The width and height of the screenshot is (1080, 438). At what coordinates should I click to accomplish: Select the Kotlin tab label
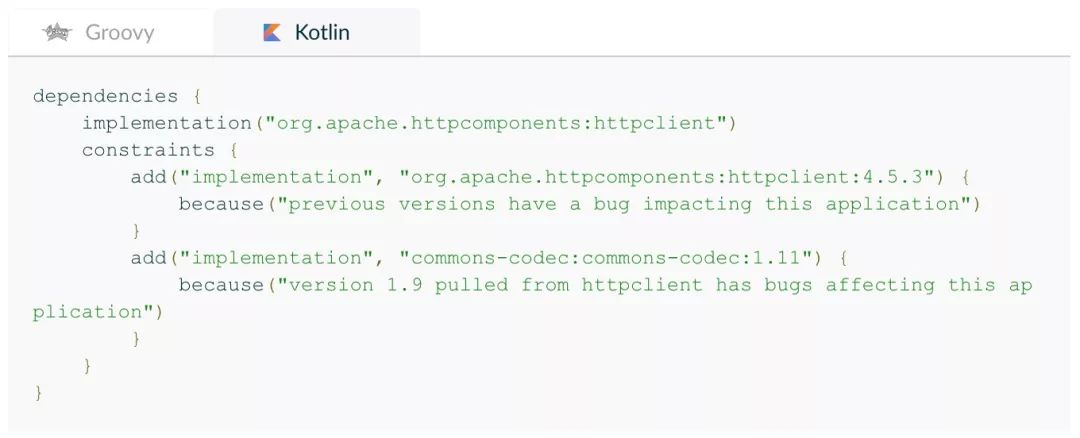322,33
